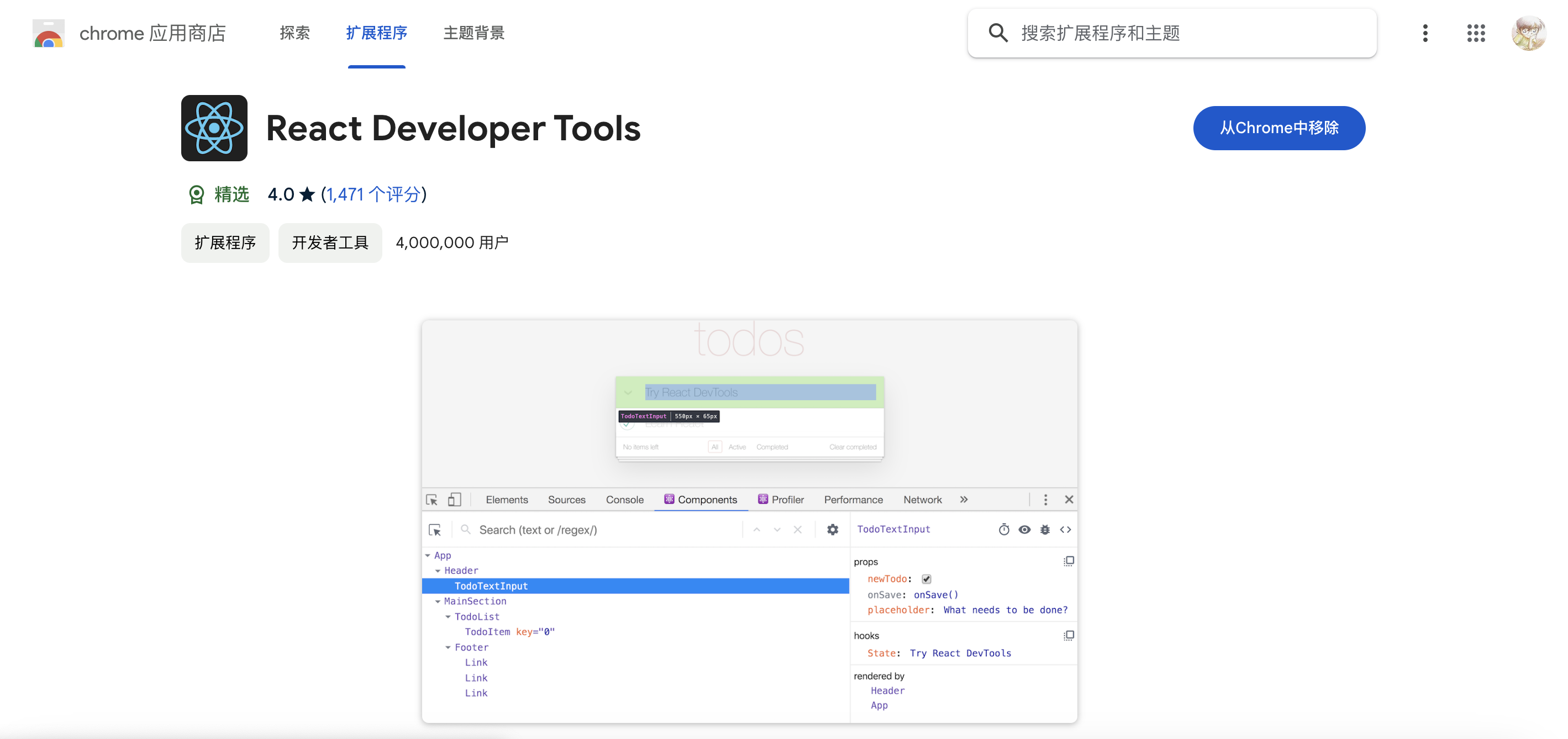The width and height of the screenshot is (1568, 739).
Task: Click the Remove from Chrome button
Action: [x=1279, y=128]
